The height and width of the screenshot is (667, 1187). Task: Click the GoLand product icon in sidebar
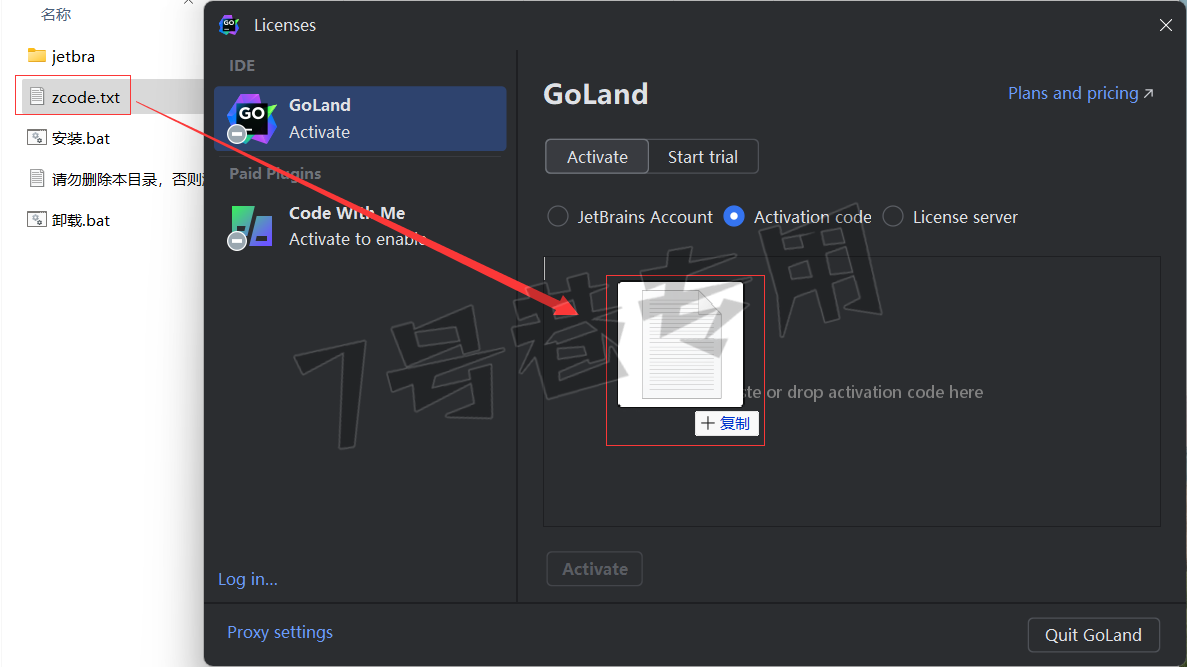(x=251, y=119)
